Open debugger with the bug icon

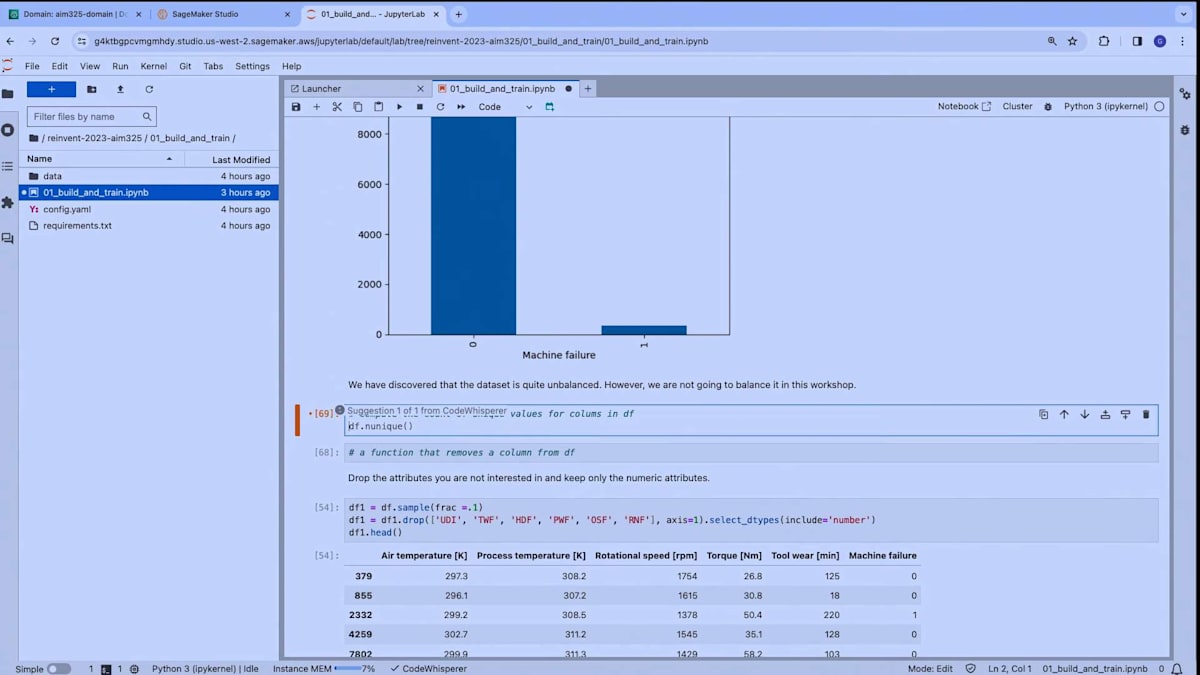[1048, 106]
